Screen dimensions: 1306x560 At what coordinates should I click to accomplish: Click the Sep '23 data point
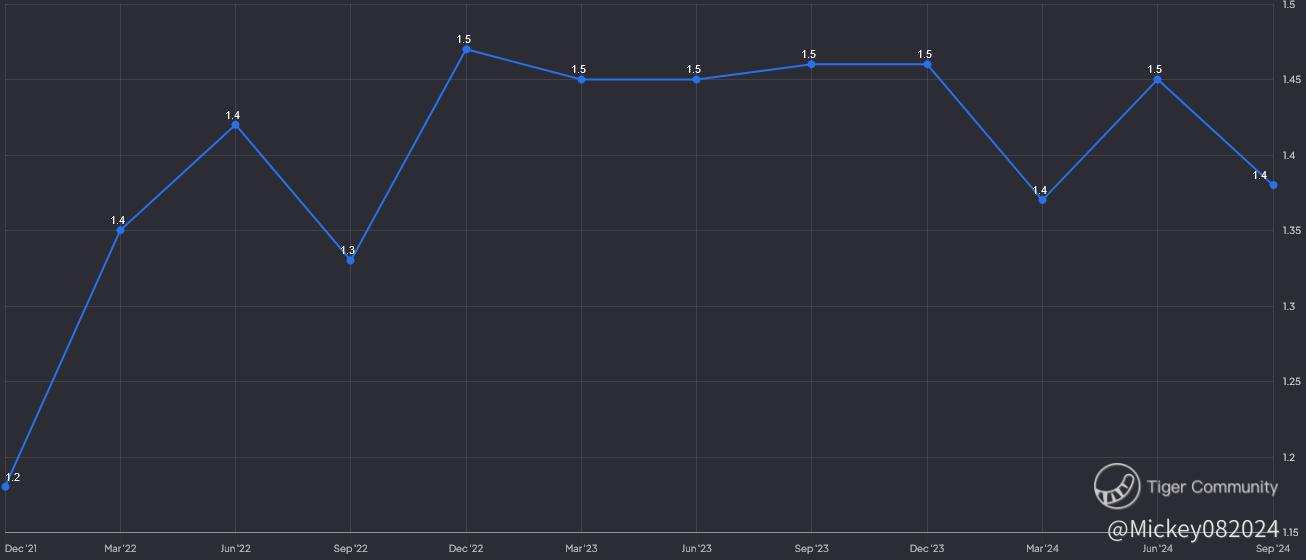click(811, 64)
